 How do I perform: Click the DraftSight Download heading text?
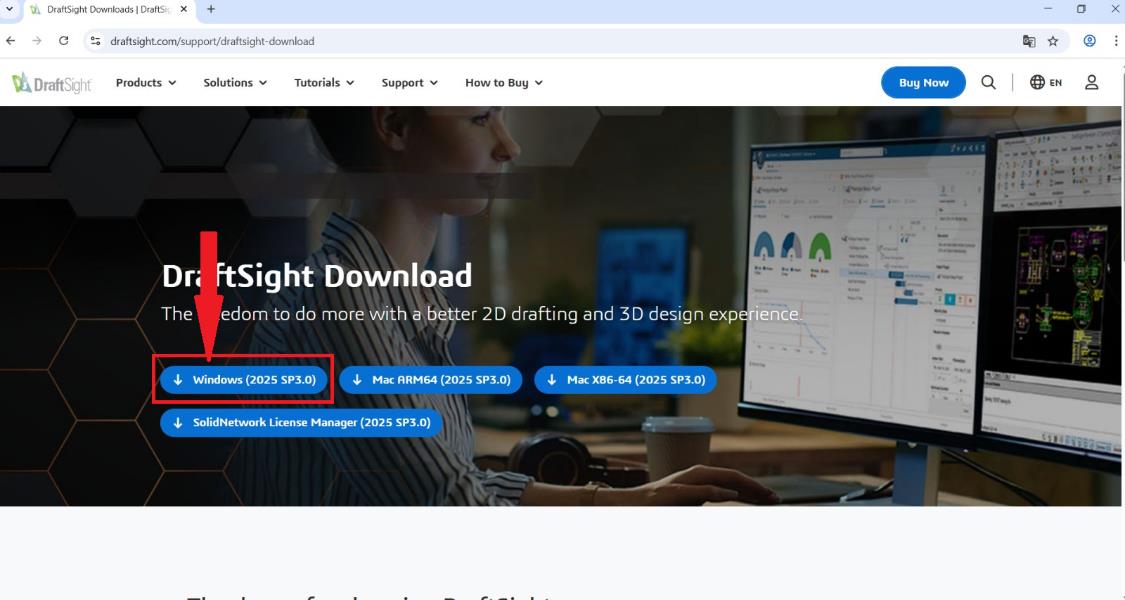pyautogui.click(x=317, y=276)
